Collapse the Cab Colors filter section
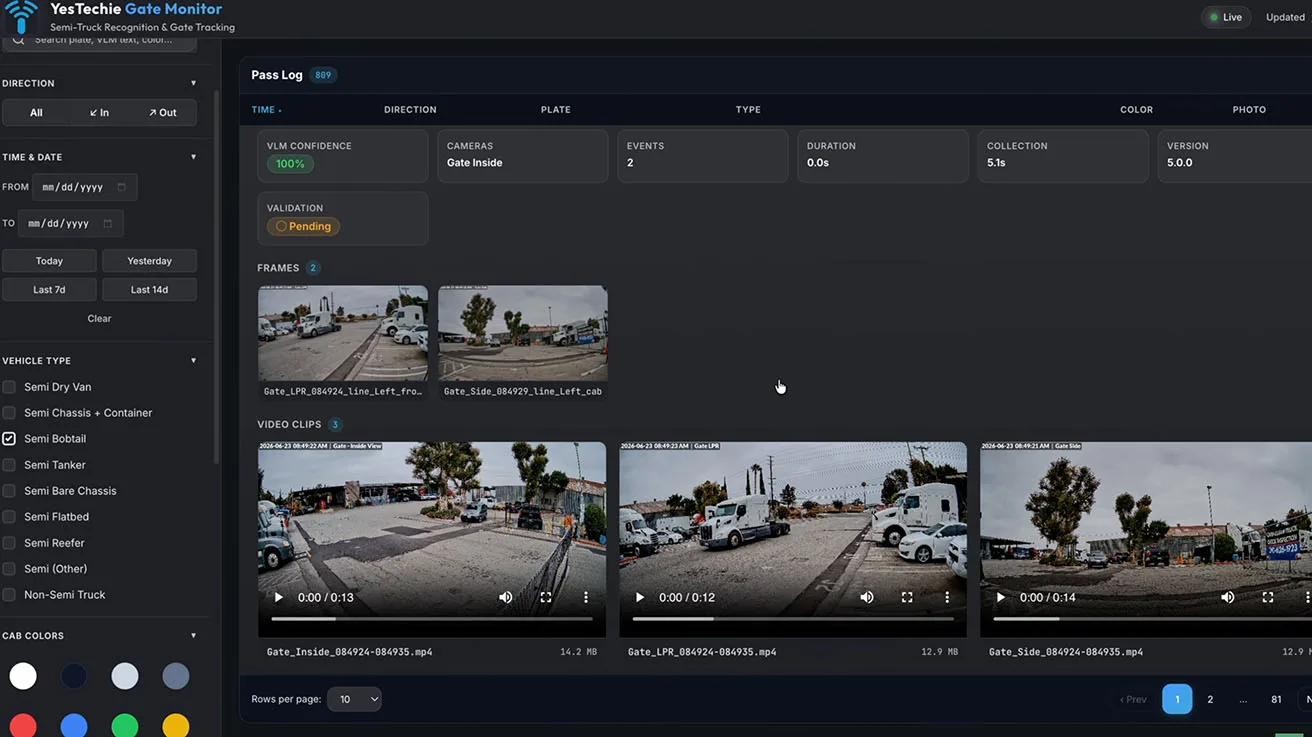Image resolution: width=1312 pixels, height=737 pixels. pyautogui.click(x=193, y=636)
